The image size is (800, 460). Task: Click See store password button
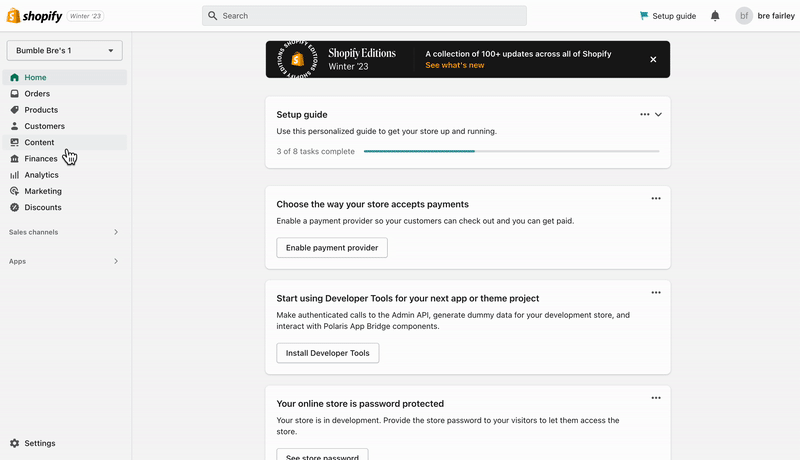click(x=322, y=455)
